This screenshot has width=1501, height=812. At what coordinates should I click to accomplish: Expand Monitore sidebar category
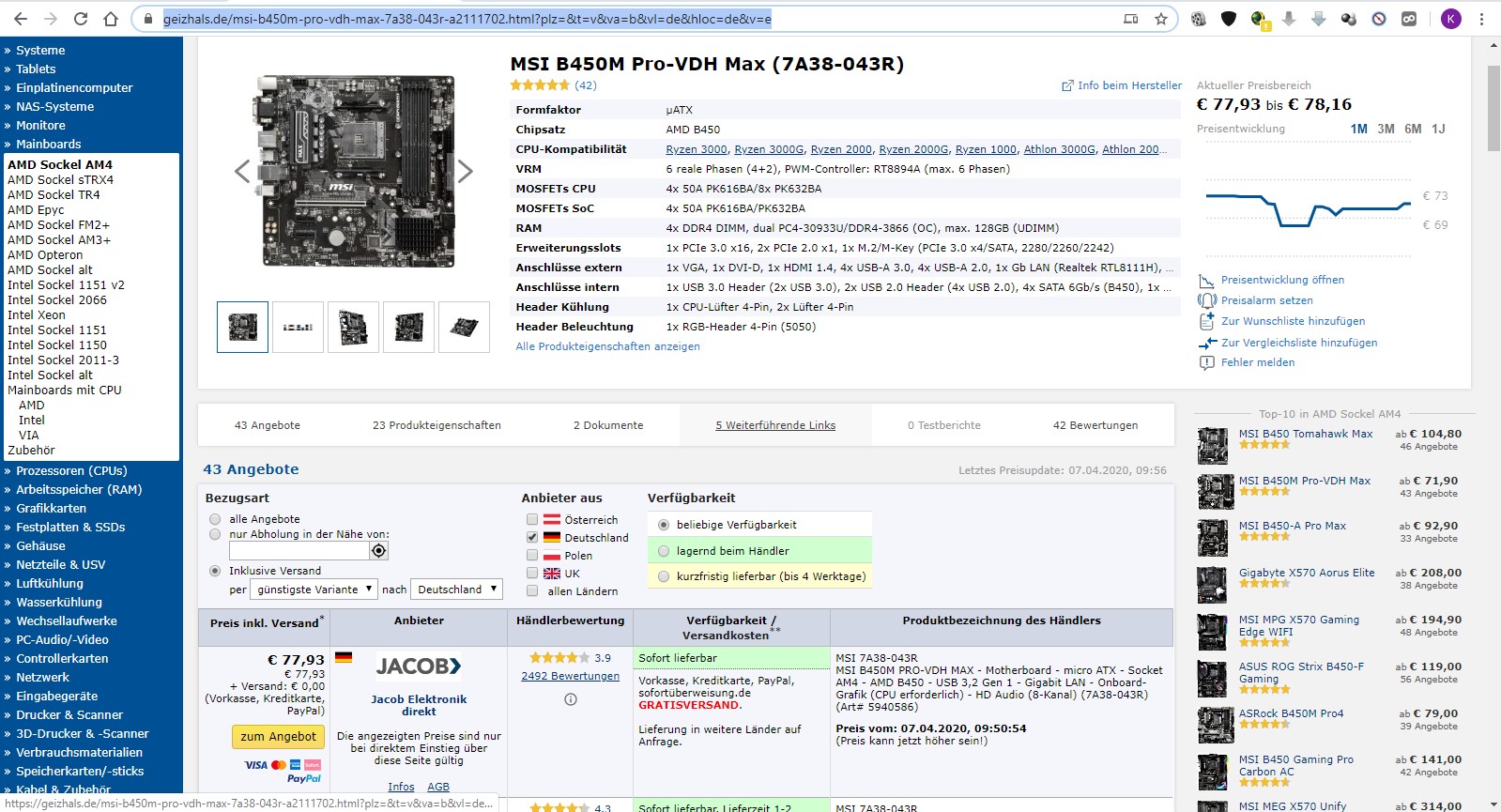tap(40, 125)
